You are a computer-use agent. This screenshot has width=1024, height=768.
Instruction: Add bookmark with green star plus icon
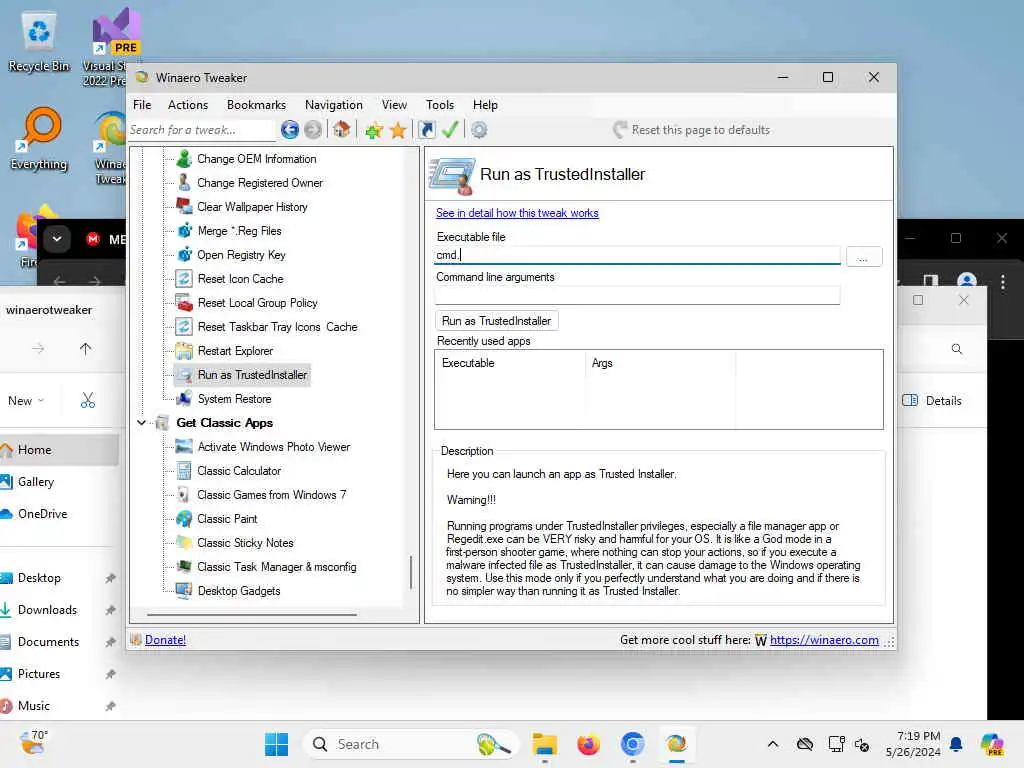pyautogui.click(x=374, y=131)
